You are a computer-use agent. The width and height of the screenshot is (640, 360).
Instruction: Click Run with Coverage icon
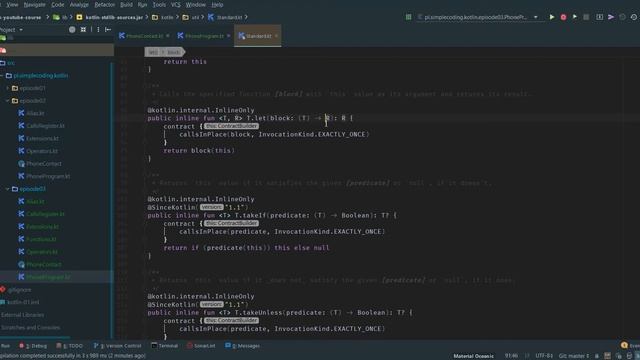[575, 17]
